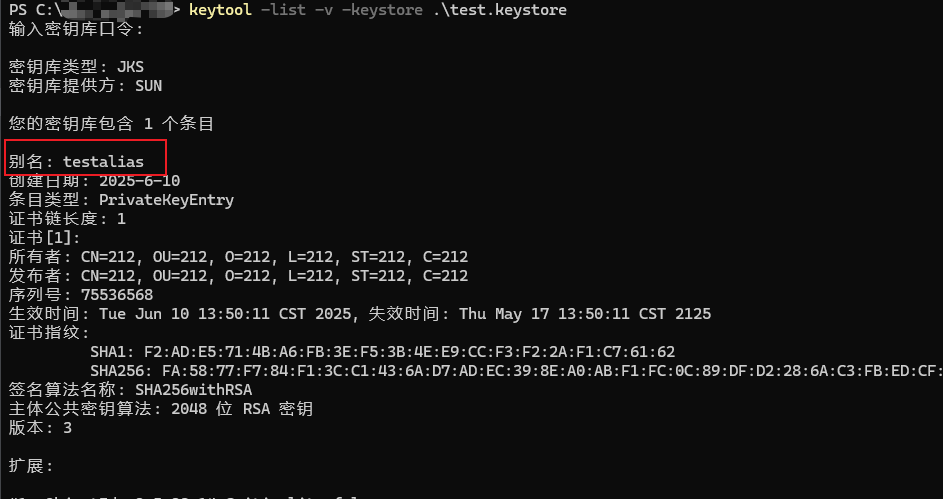Click the issuer line below the owner line

click(238, 276)
